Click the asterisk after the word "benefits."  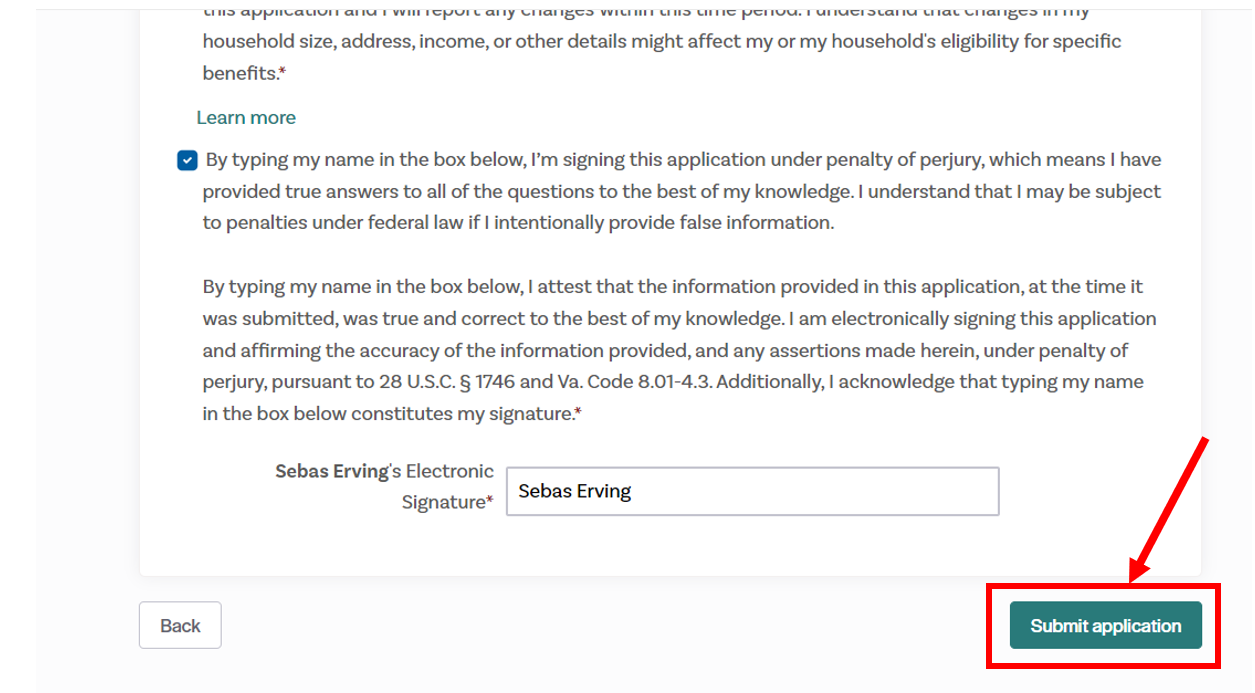[x=283, y=73]
